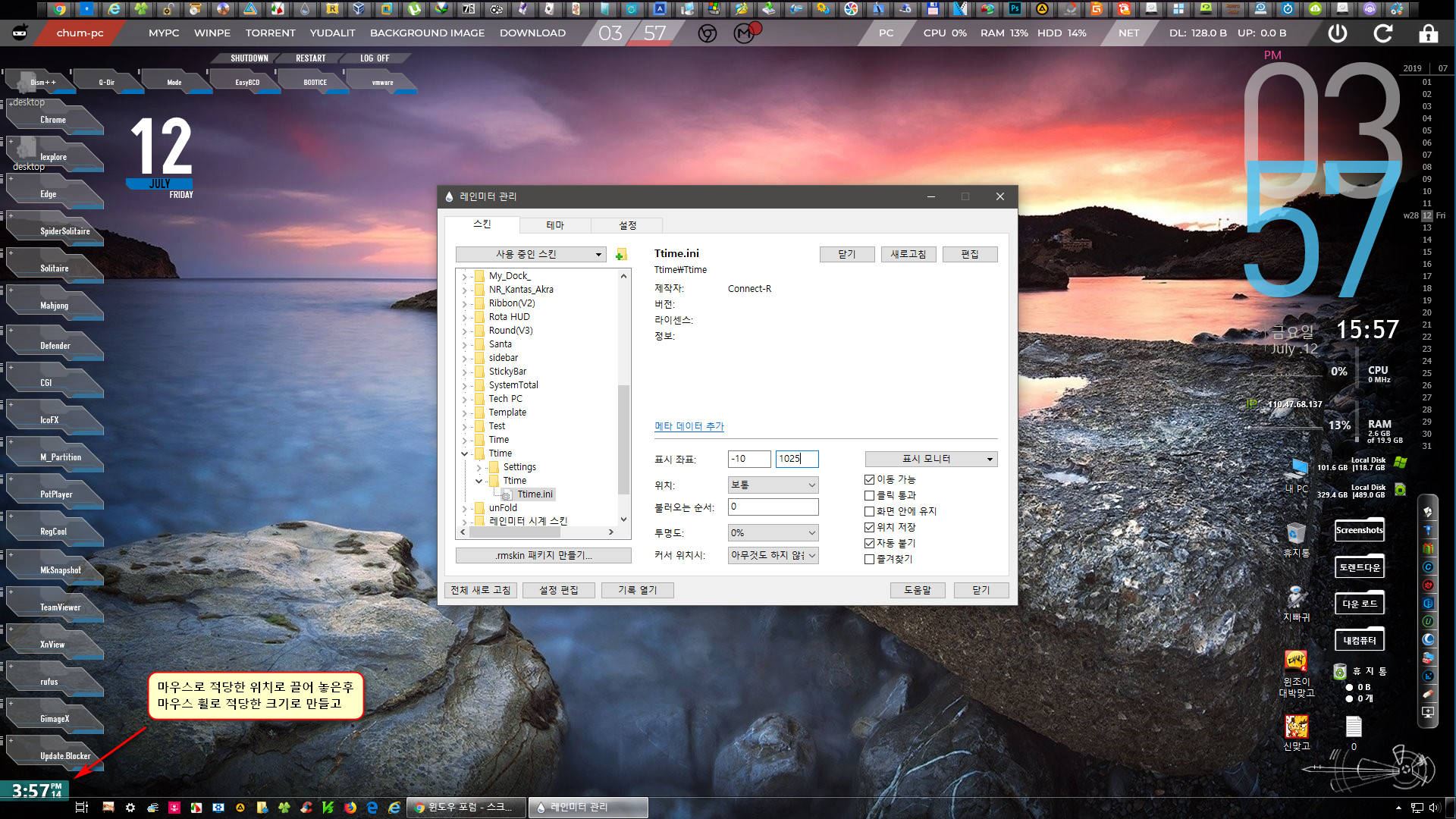Click BACKGROUND IMAGE on the top bar
Viewport: 1456px width, 819px height.
(x=427, y=33)
